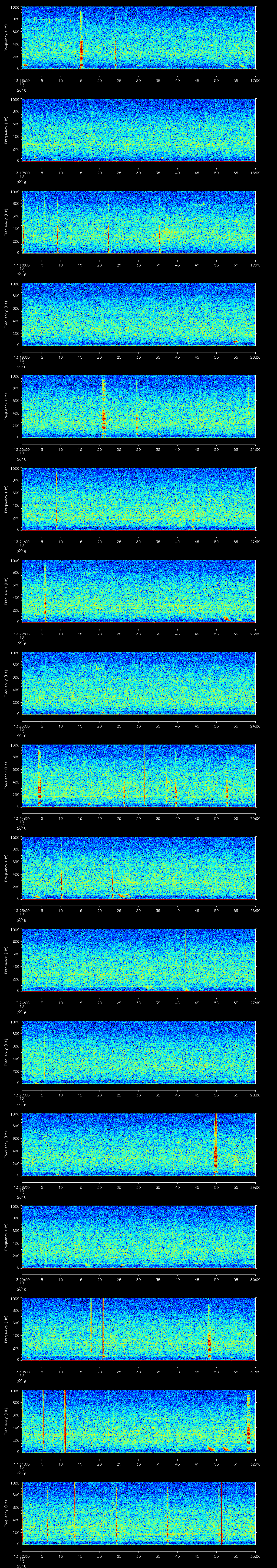The image size is (277, 1568).
Task: Select the "13:21:00" time label
Action: (x=22, y=542)
